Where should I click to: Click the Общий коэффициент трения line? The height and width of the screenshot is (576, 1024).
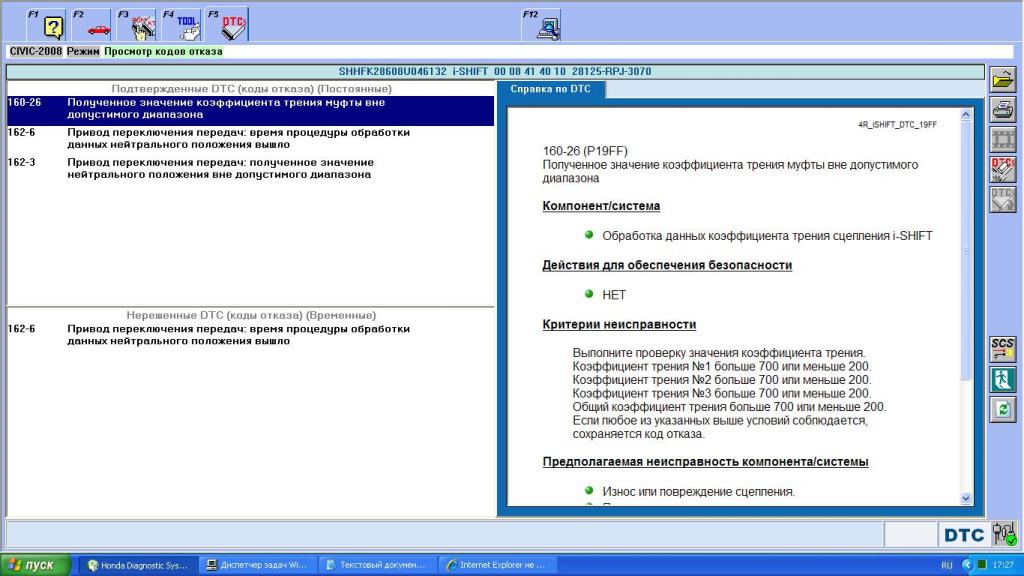point(729,408)
